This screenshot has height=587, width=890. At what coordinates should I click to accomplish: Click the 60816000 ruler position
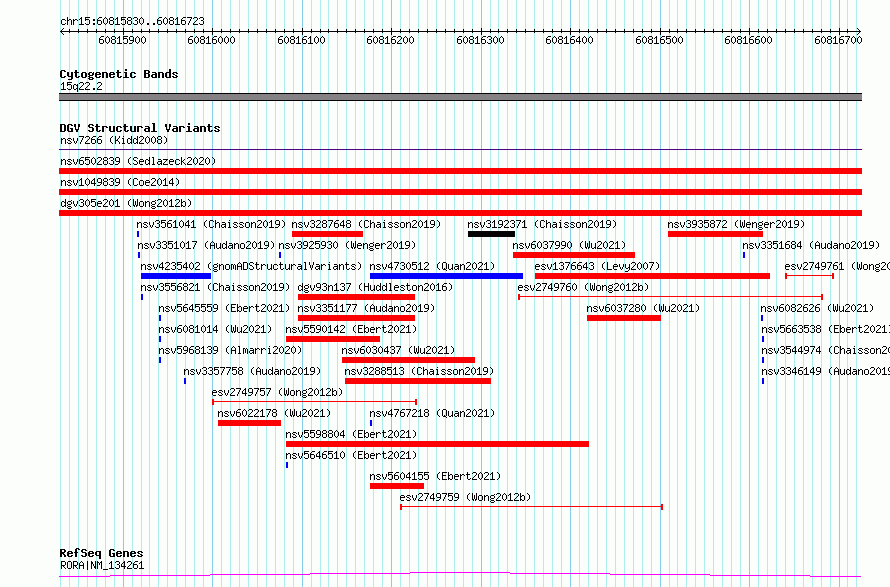pos(211,40)
